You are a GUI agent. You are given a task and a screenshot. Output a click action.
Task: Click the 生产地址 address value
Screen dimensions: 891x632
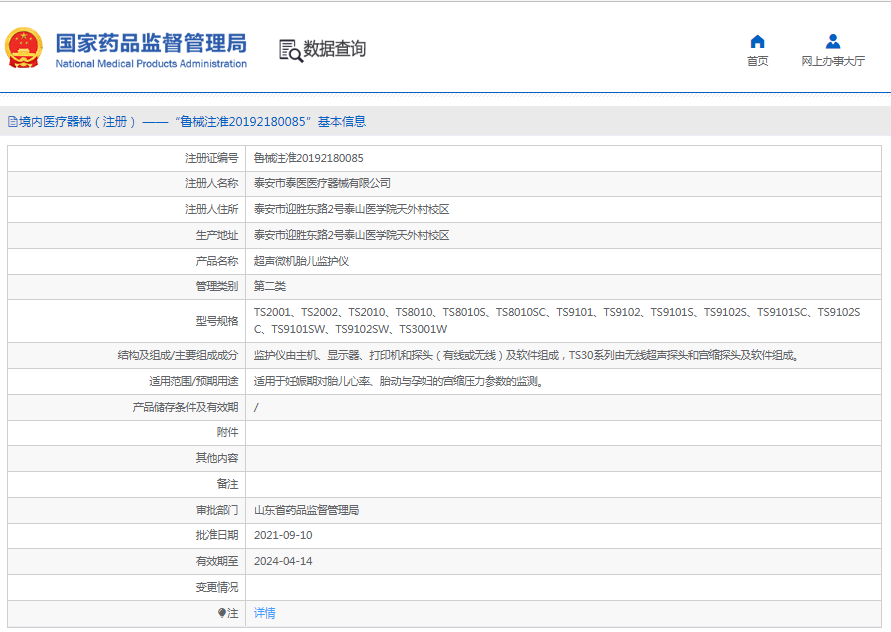(351, 235)
